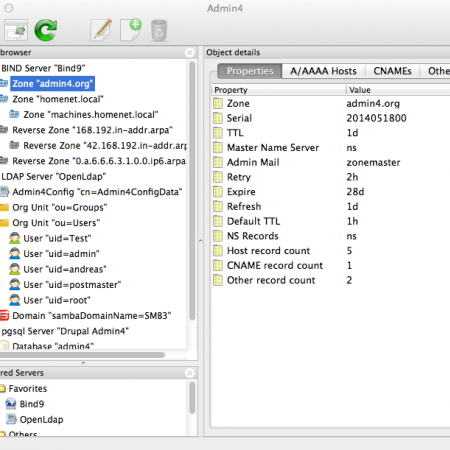The width and height of the screenshot is (450, 450).
Task: Select Domain "sambaDomainName=SMB3"
Action: pyautogui.click(x=92, y=316)
